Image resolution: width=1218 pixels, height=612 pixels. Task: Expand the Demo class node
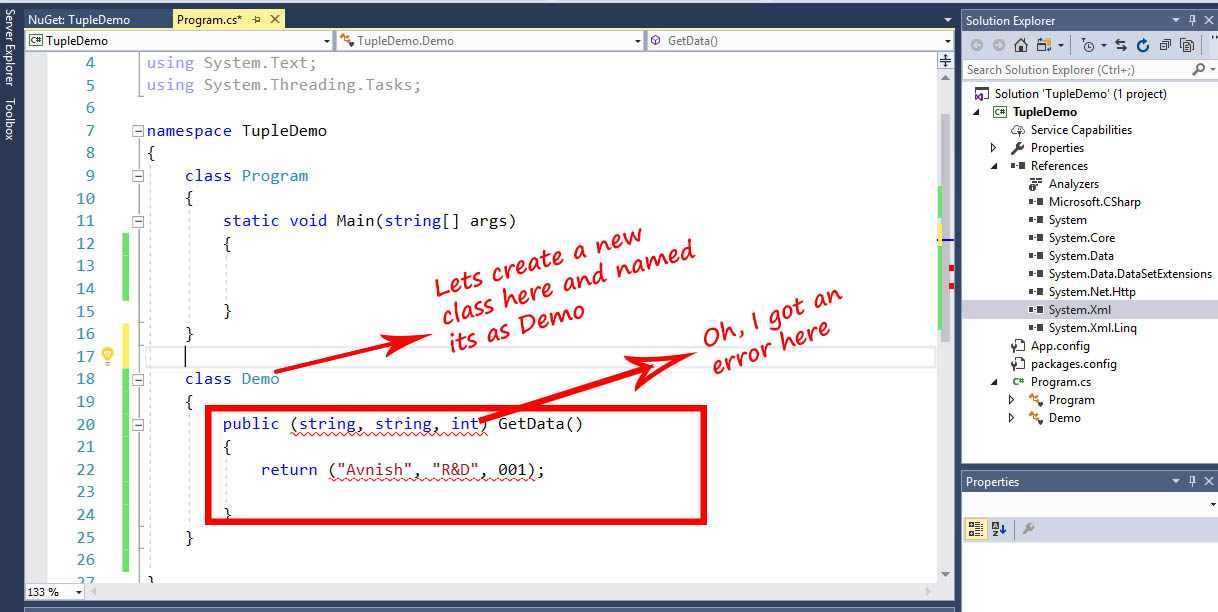click(1011, 418)
